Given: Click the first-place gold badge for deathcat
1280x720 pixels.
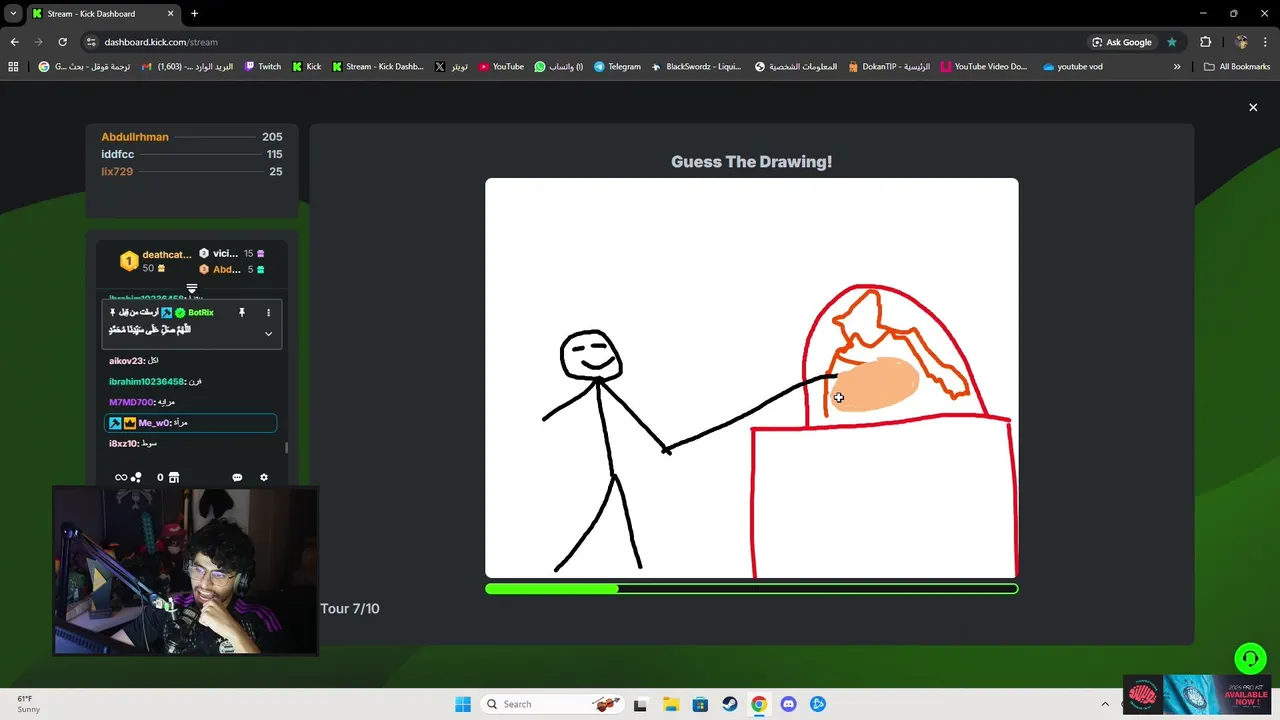Looking at the screenshot, I should (129, 261).
